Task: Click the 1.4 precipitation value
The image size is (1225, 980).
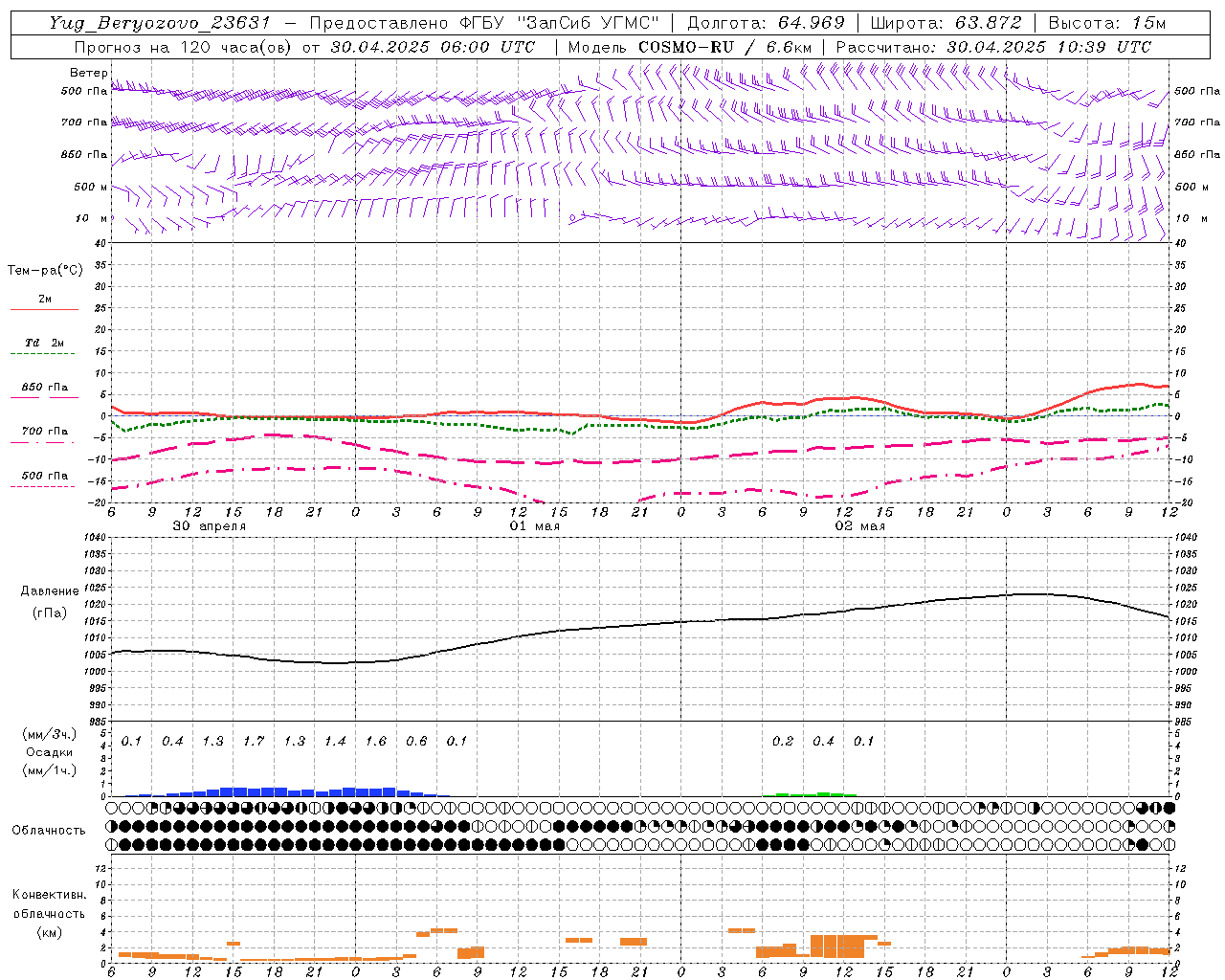Action: pyautogui.click(x=335, y=741)
